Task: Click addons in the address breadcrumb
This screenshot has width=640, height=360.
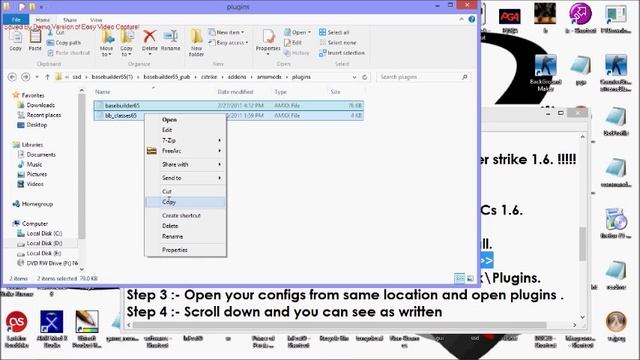Action: [x=237, y=77]
